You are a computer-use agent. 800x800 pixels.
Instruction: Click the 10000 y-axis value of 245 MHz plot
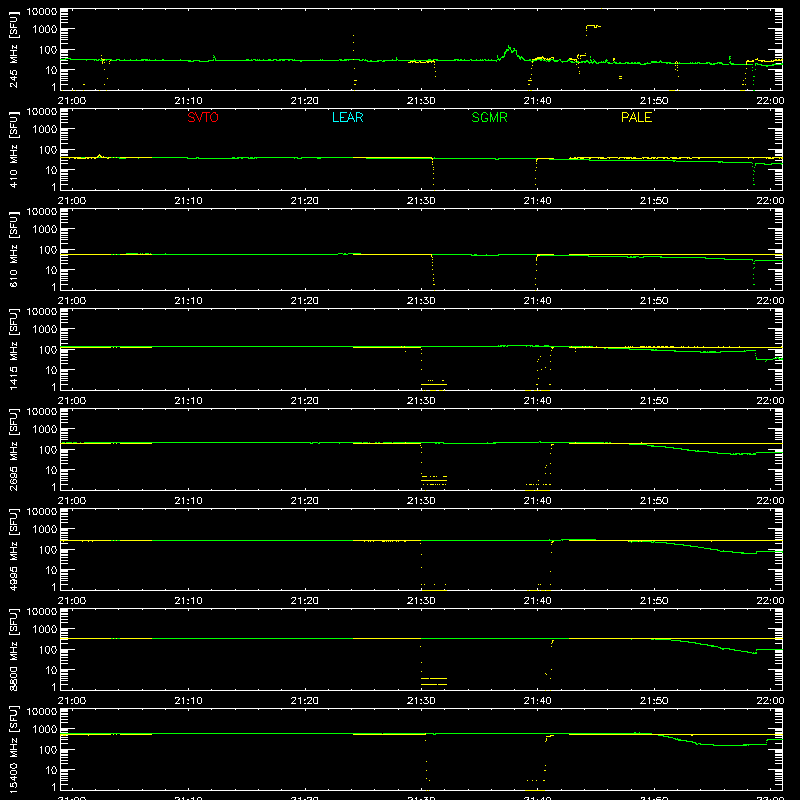[42, 12]
